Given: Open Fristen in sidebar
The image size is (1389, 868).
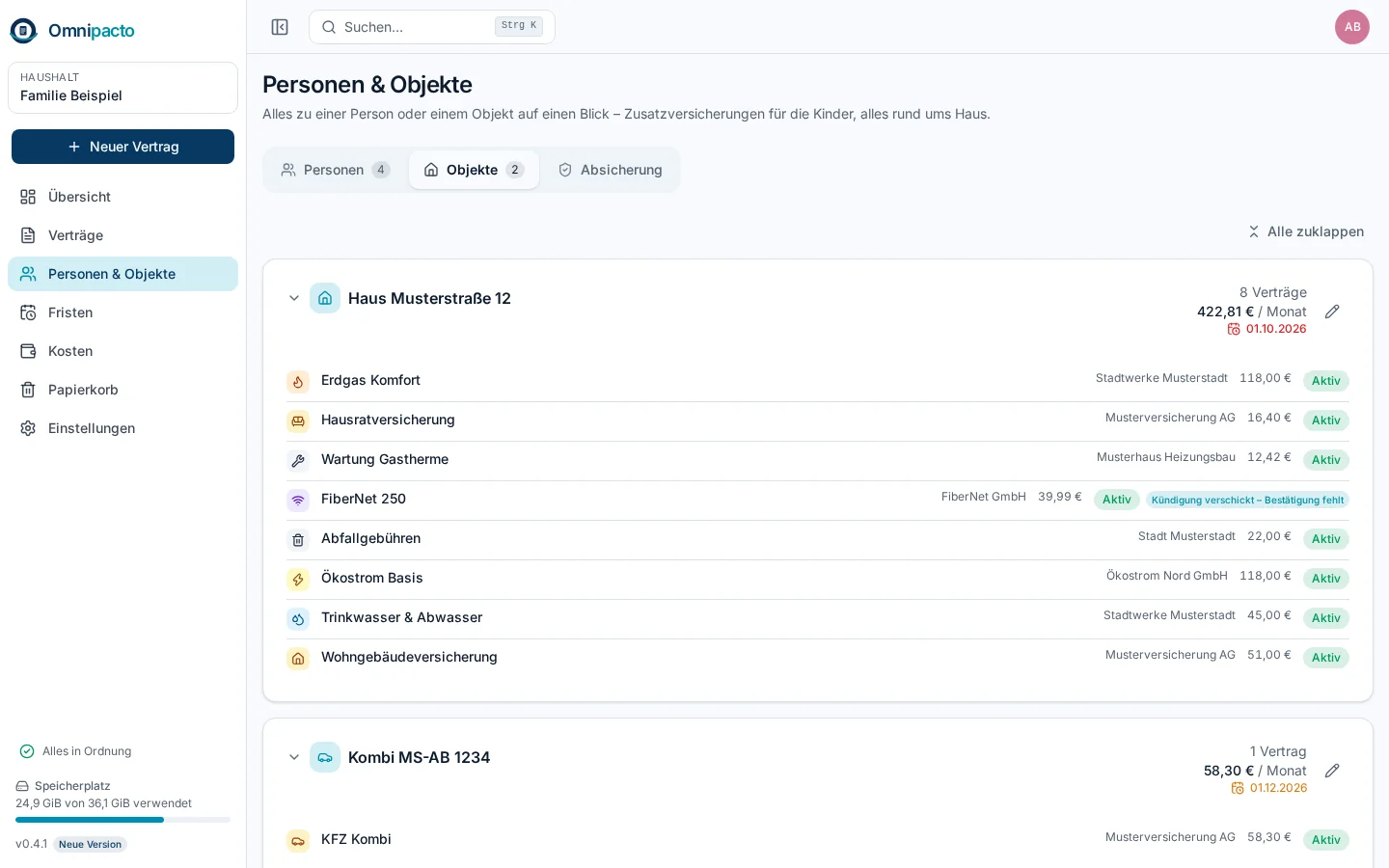Looking at the screenshot, I should [x=123, y=312].
